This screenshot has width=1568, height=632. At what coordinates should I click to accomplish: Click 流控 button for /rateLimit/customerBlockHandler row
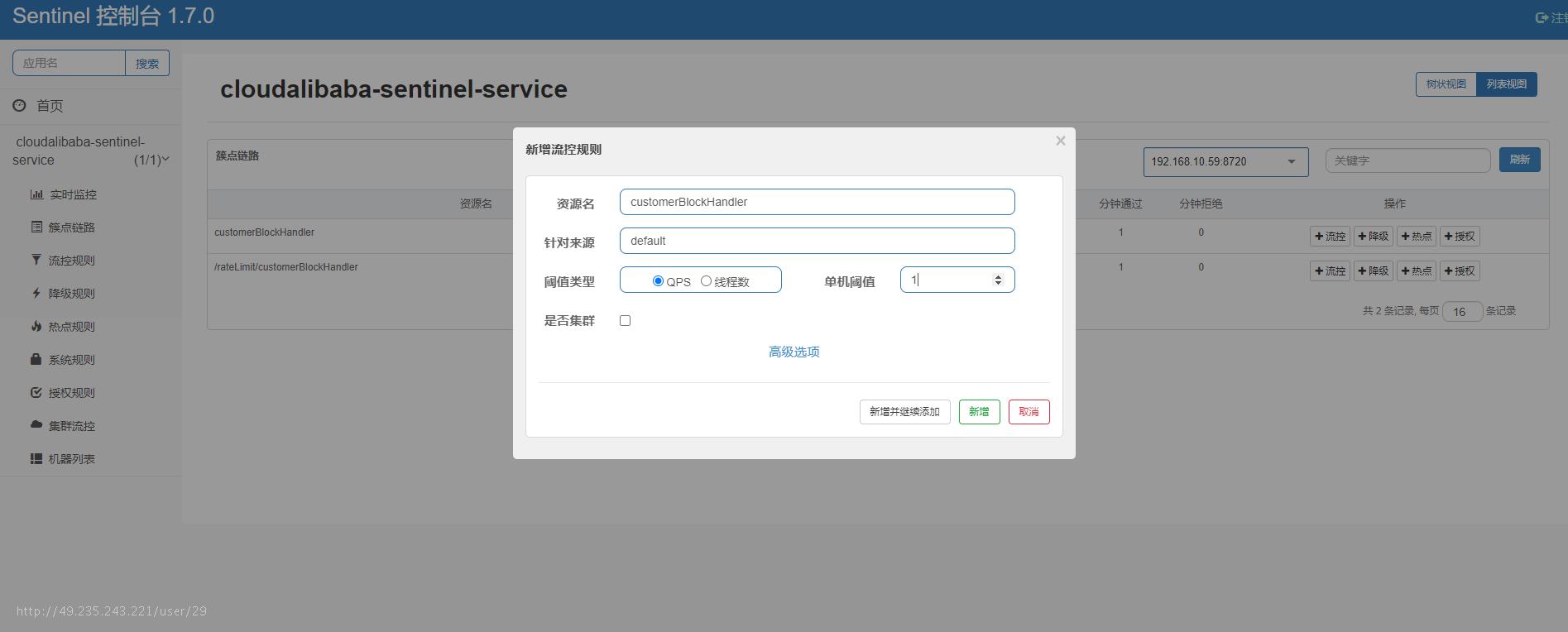coord(1330,271)
